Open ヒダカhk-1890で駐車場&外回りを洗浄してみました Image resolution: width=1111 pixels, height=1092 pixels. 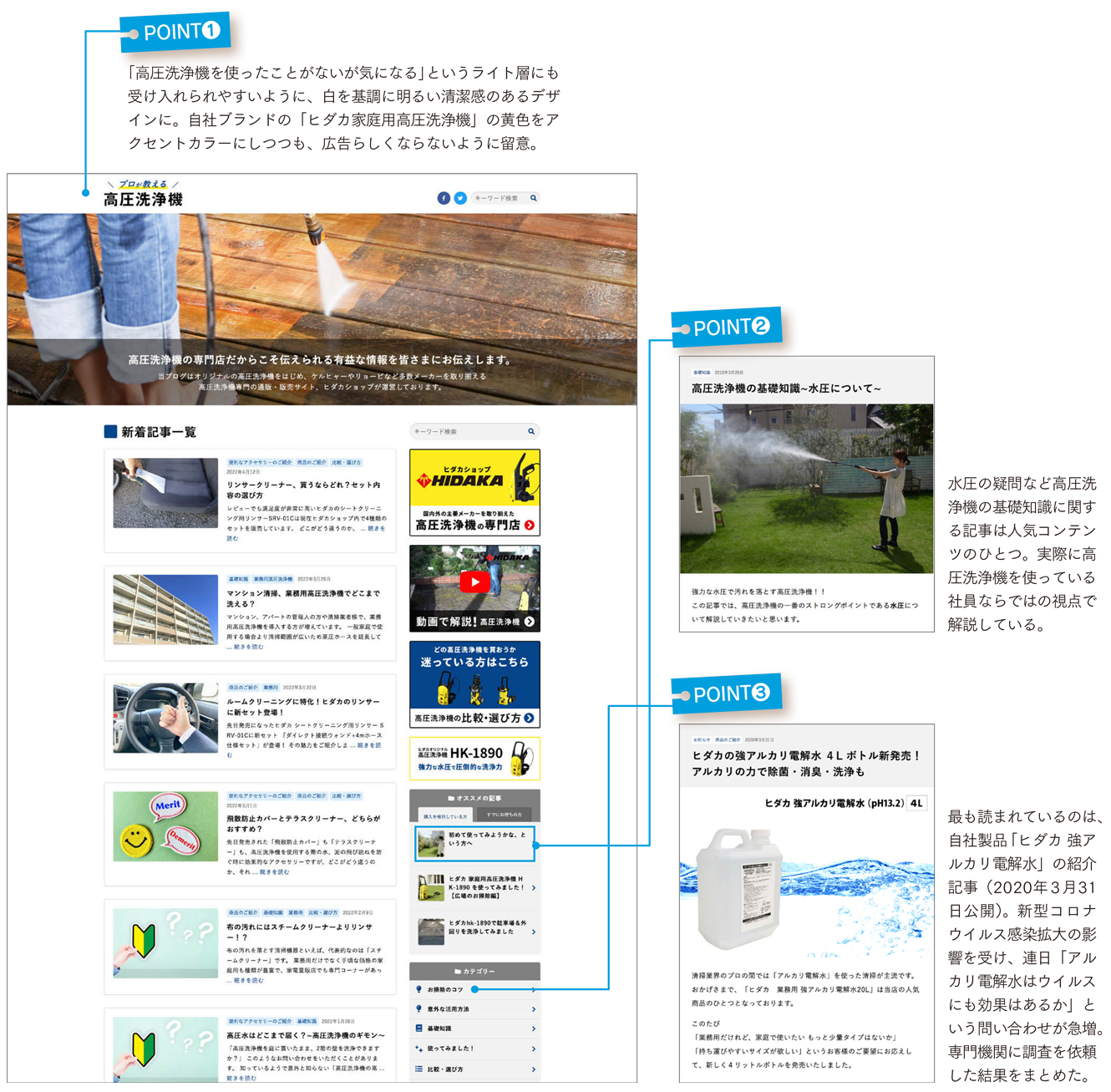[x=474, y=932]
